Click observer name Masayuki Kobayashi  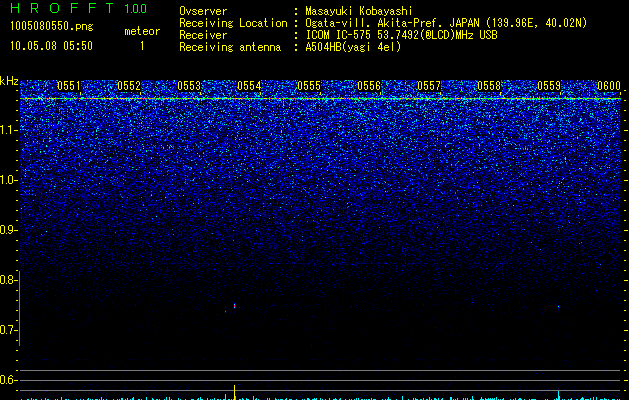click(x=359, y=11)
